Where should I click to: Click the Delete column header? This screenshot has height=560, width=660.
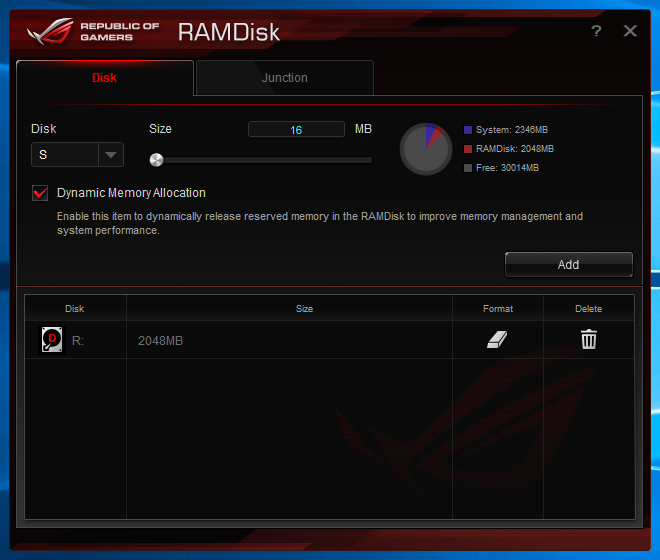point(588,309)
